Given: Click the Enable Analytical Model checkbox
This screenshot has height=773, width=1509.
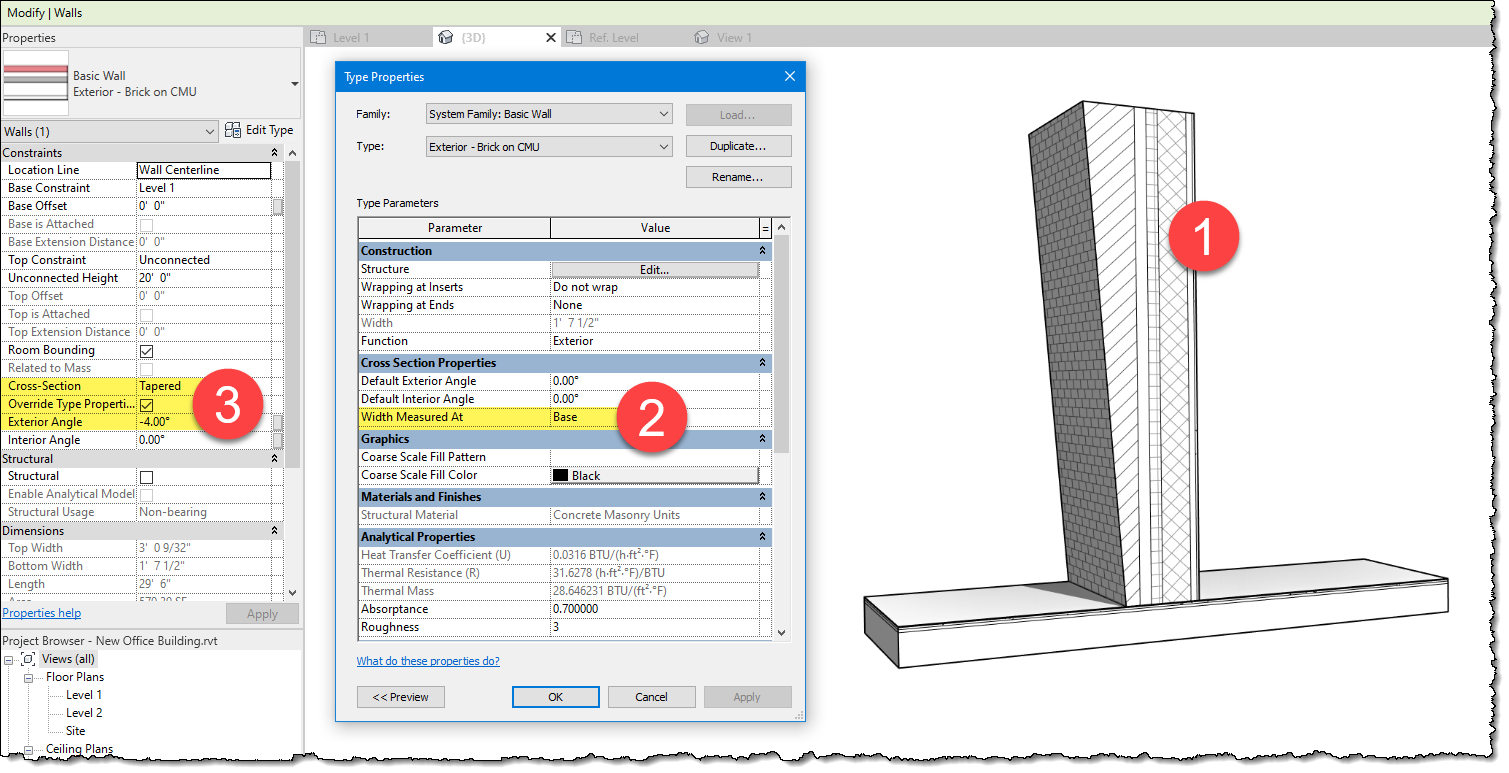Looking at the screenshot, I should coord(146,494).
